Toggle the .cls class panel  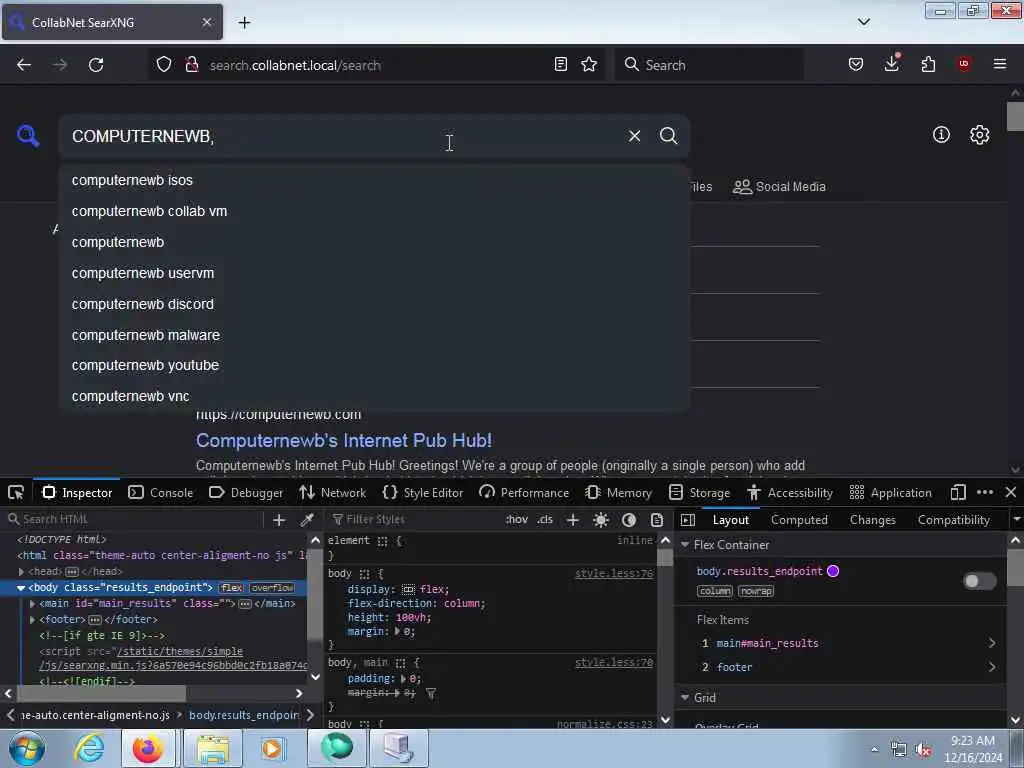click(545, 520)
